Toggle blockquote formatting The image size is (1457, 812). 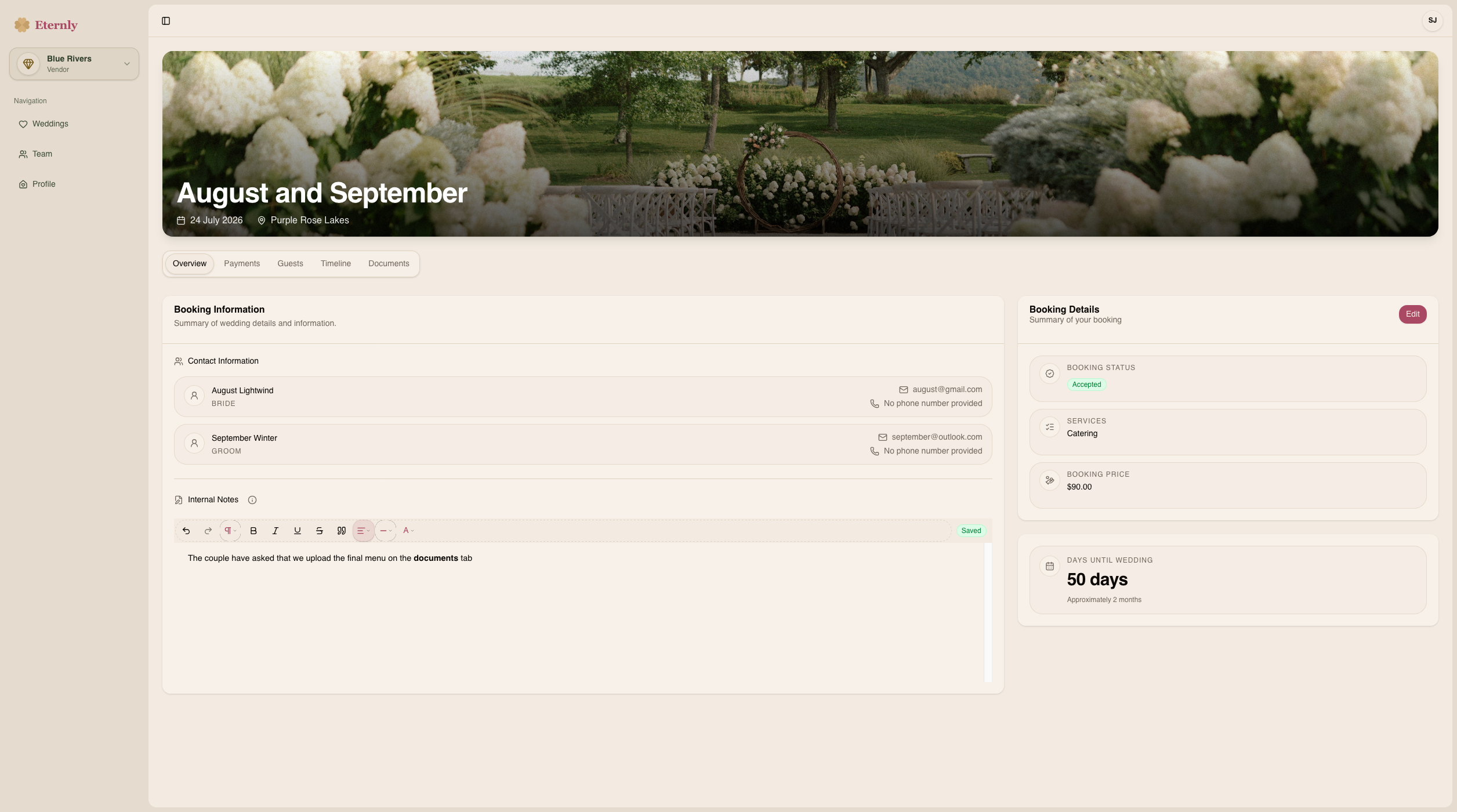pos(342,531)
